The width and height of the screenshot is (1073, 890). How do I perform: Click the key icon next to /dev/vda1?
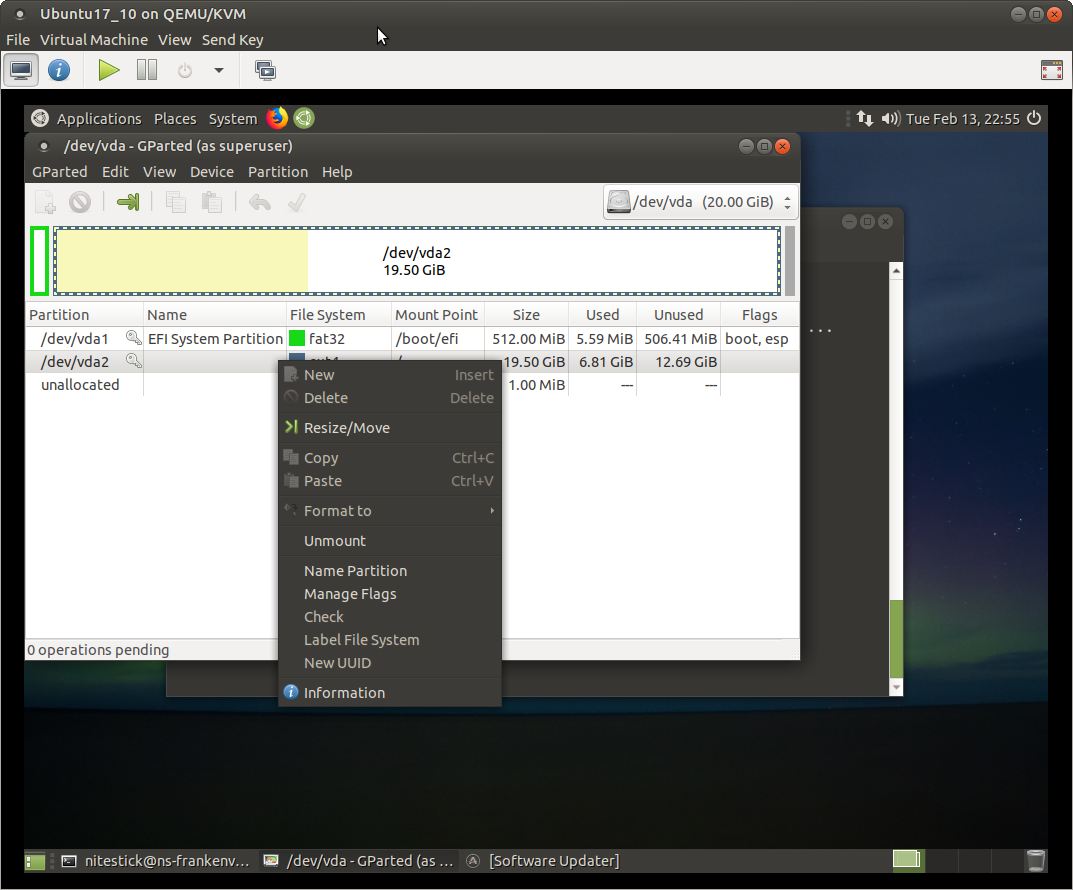(133, 338)
